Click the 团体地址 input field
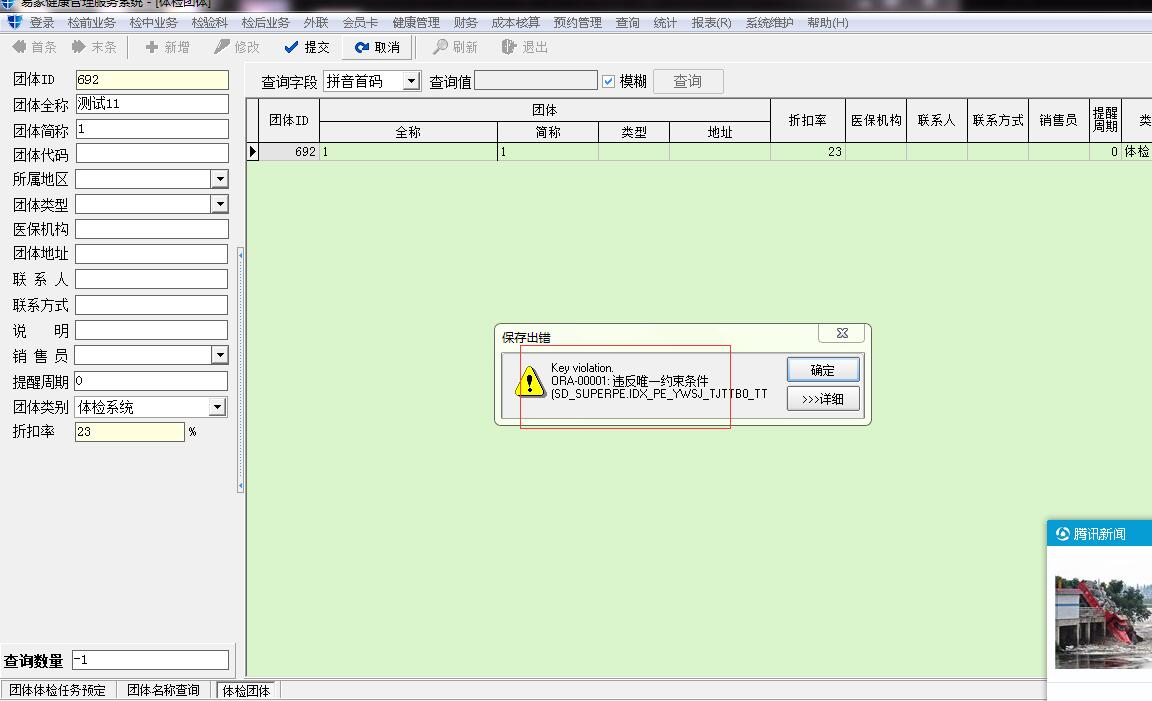Viewport: 1152px width, 701px height. click(151, 254)
